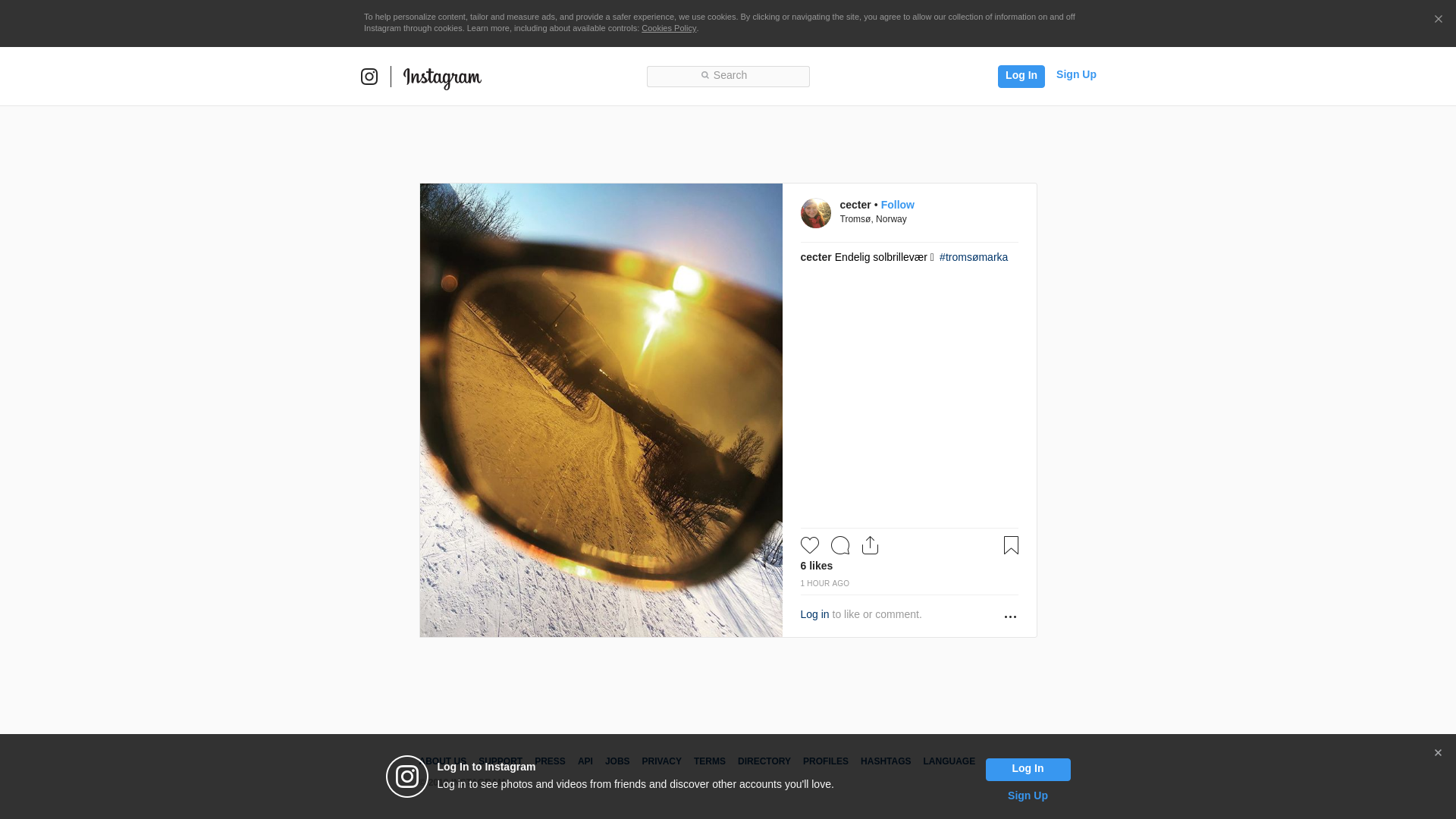Click Log in to like or comment
Viewport: 1456px width, 819px height.
(814, 614)
